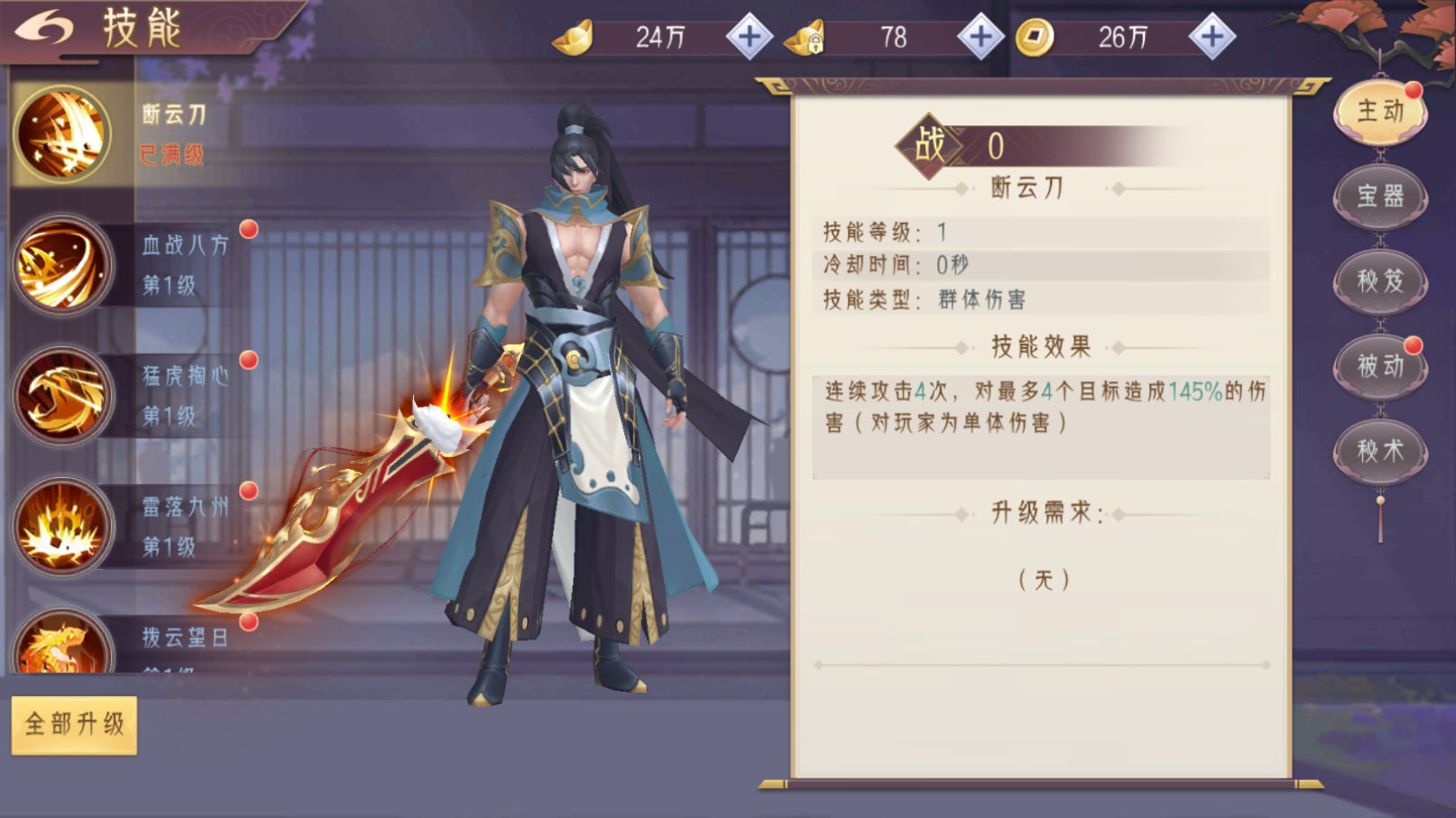Image resolution: width=1456 pixels, height=818 pixels.
Task: Open the 秘术 tab
Action: (x=1380, y=450)
